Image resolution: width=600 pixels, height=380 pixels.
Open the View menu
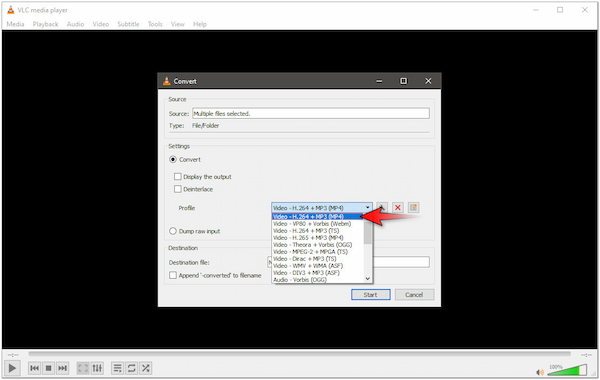click(178, 24)
